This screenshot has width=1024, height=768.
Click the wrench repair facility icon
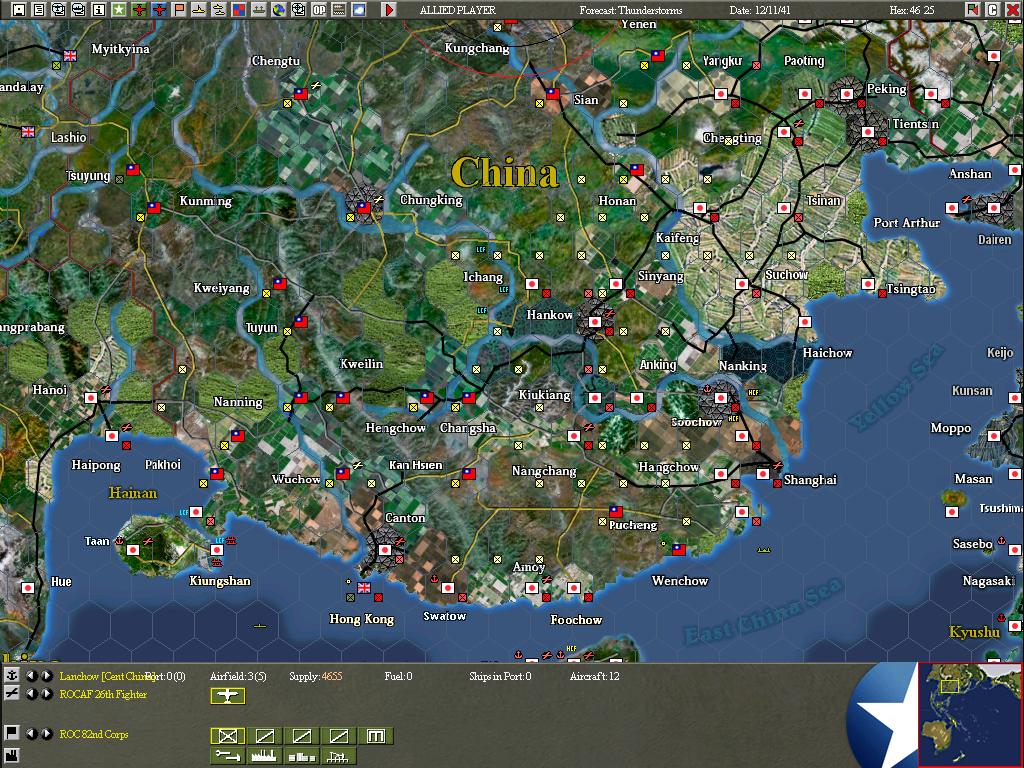(227, 756)
